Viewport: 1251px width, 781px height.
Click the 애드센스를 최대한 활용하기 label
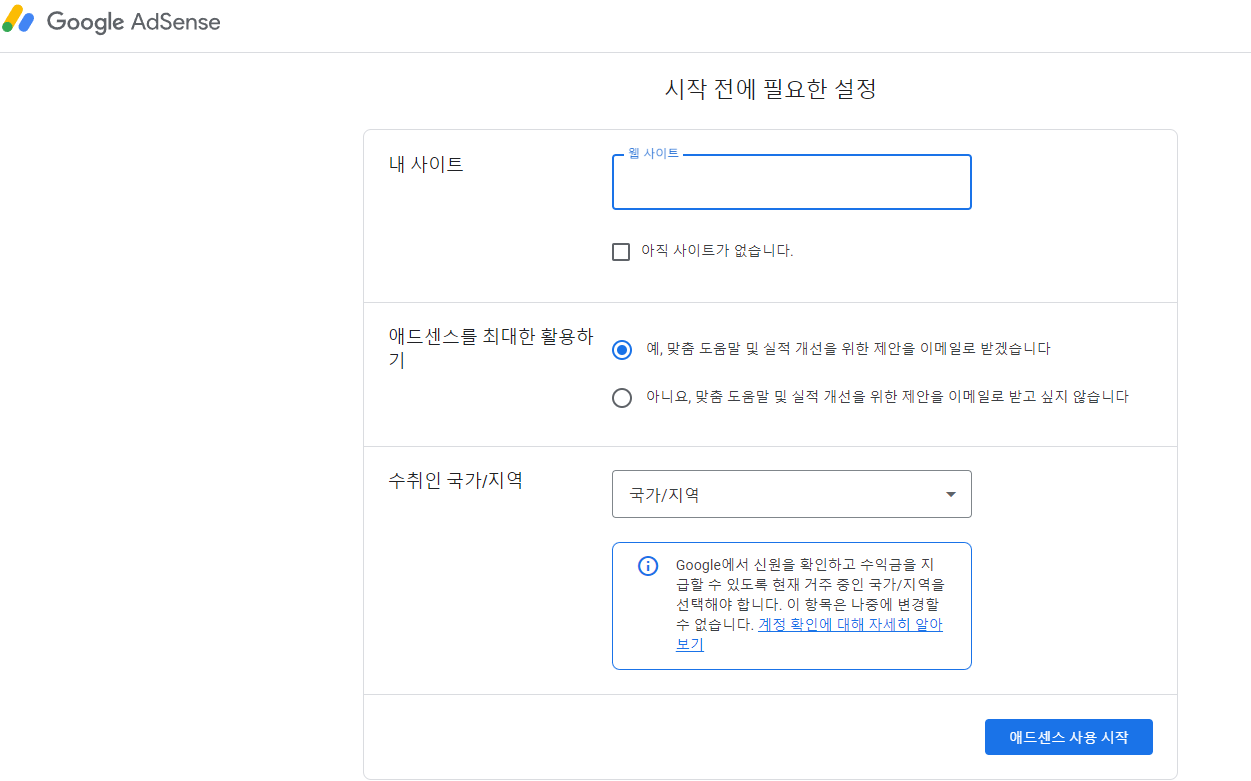point(491,349)
